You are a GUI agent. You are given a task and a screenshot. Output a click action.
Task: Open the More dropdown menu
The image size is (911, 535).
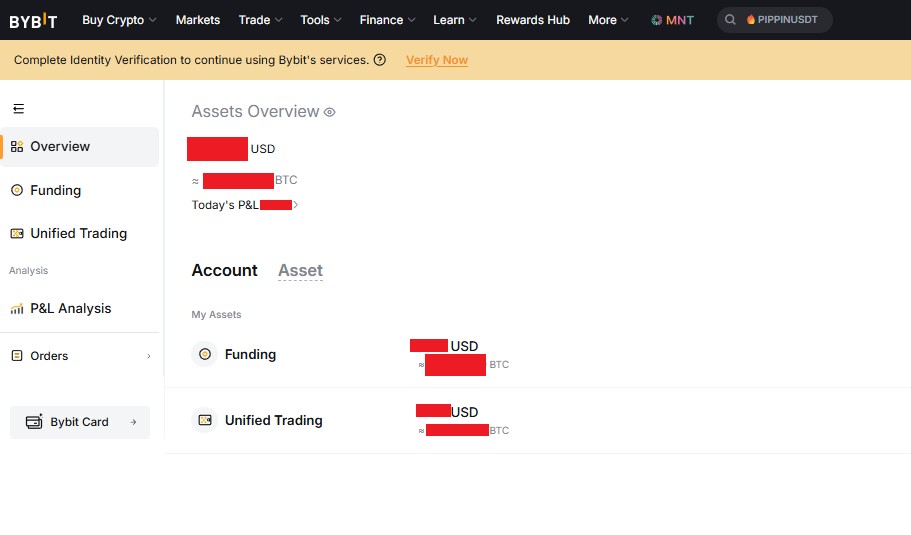[x=608, y=20]
